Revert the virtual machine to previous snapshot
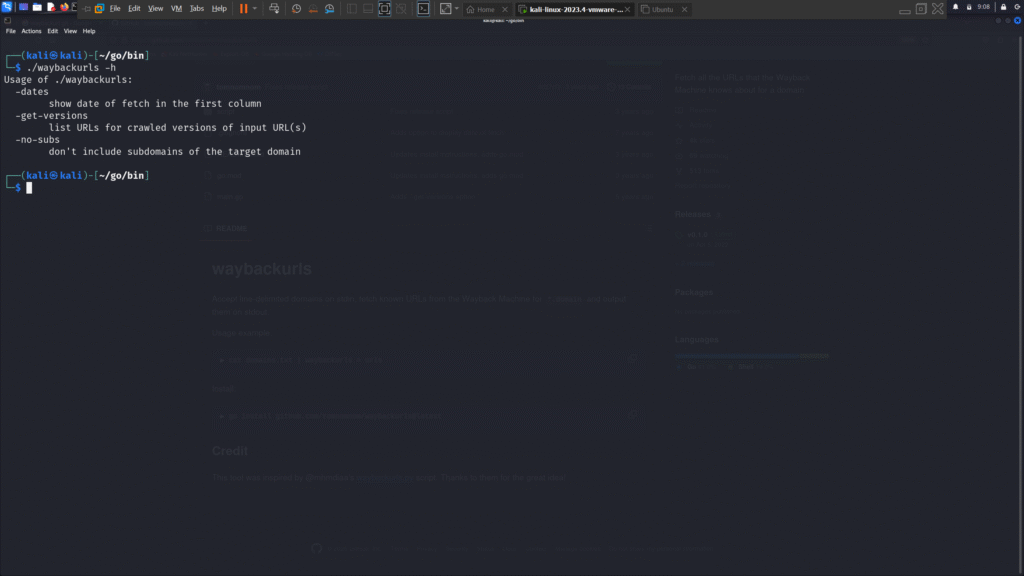This screenshot has width=1024, height=576. [313, 8]
